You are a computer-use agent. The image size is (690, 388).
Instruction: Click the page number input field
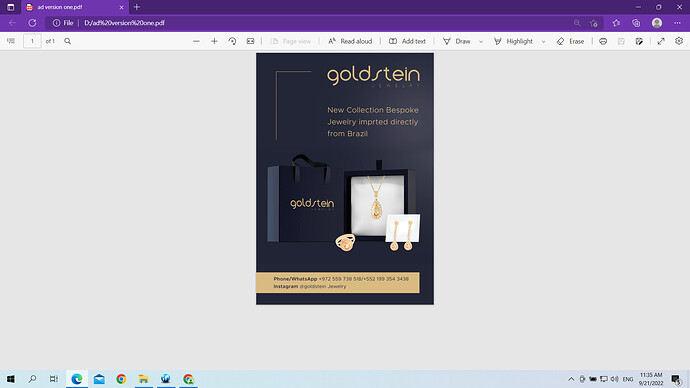(32, 41)
